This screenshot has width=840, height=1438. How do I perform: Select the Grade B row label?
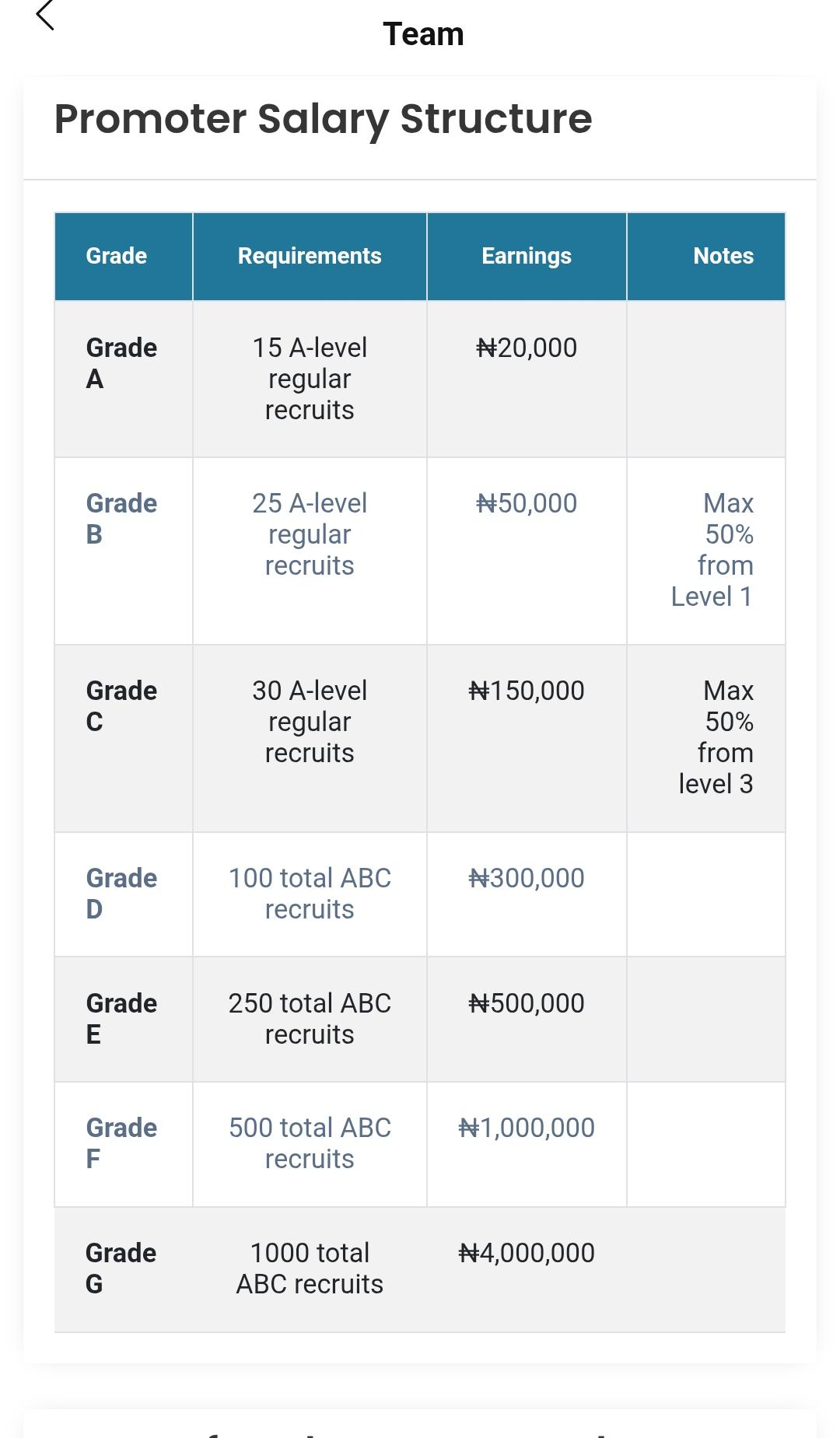121,519
